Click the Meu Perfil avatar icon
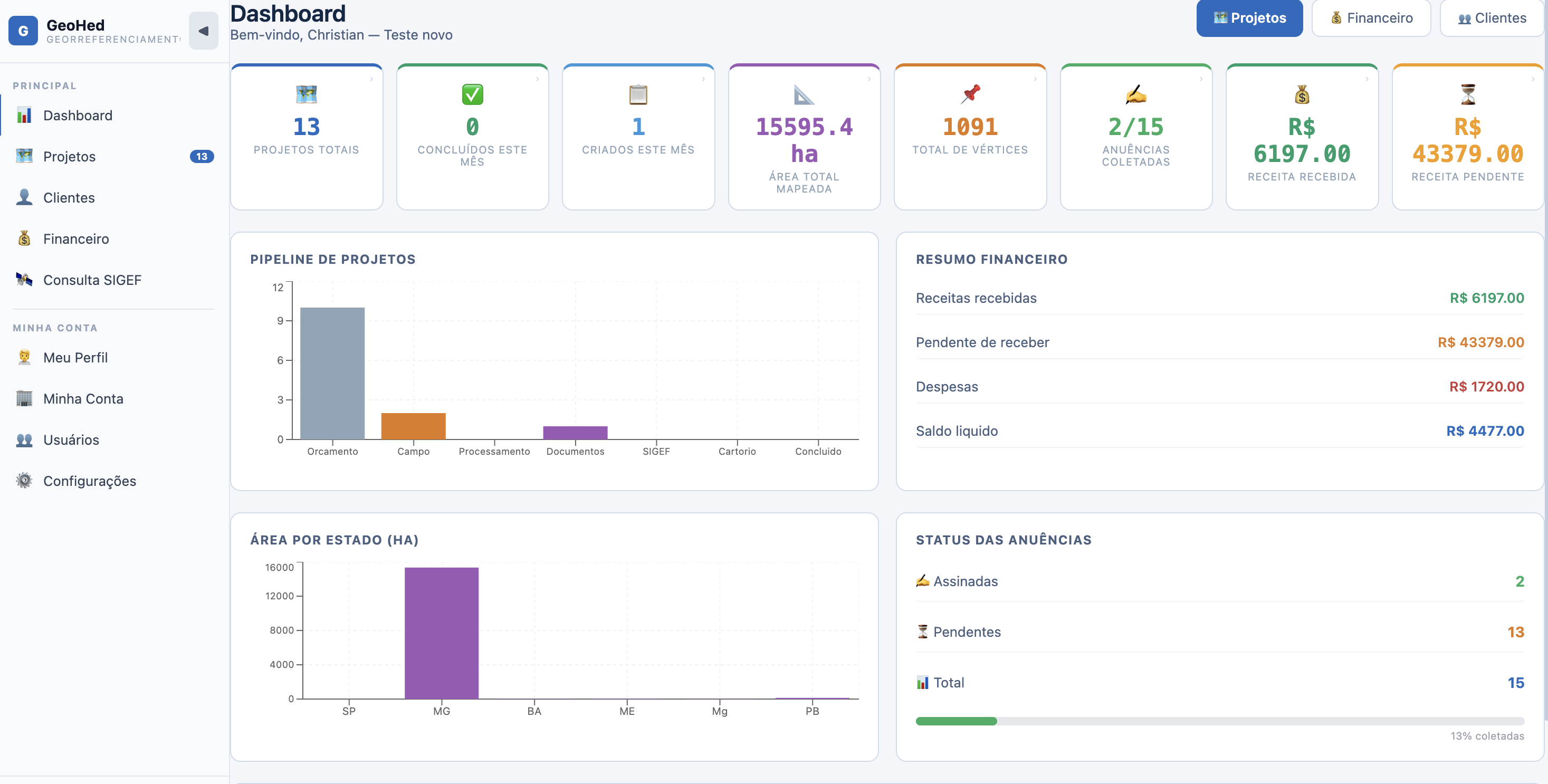 (24, 358)
